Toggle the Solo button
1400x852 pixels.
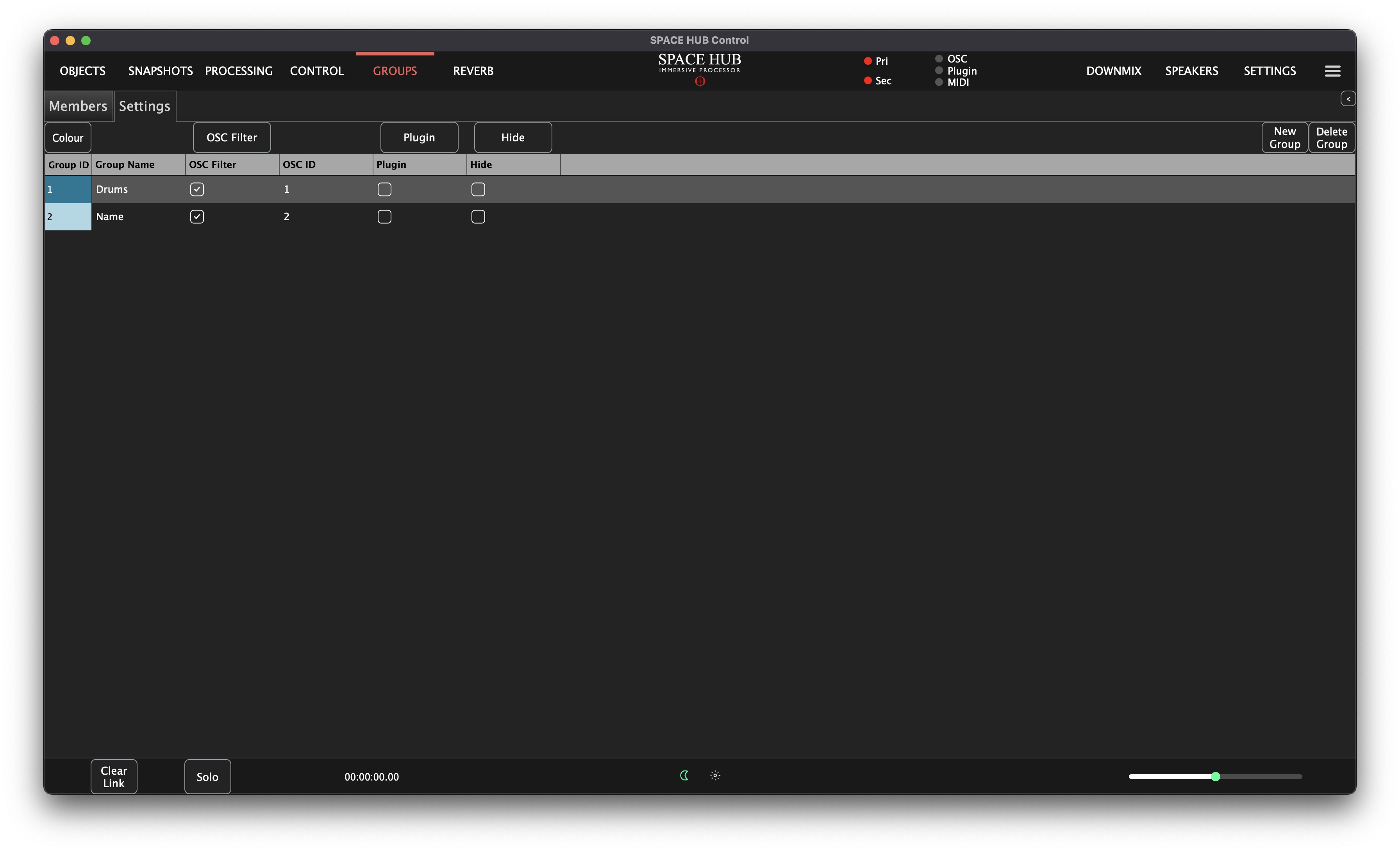pyautogui.click(x=207, y=777)
